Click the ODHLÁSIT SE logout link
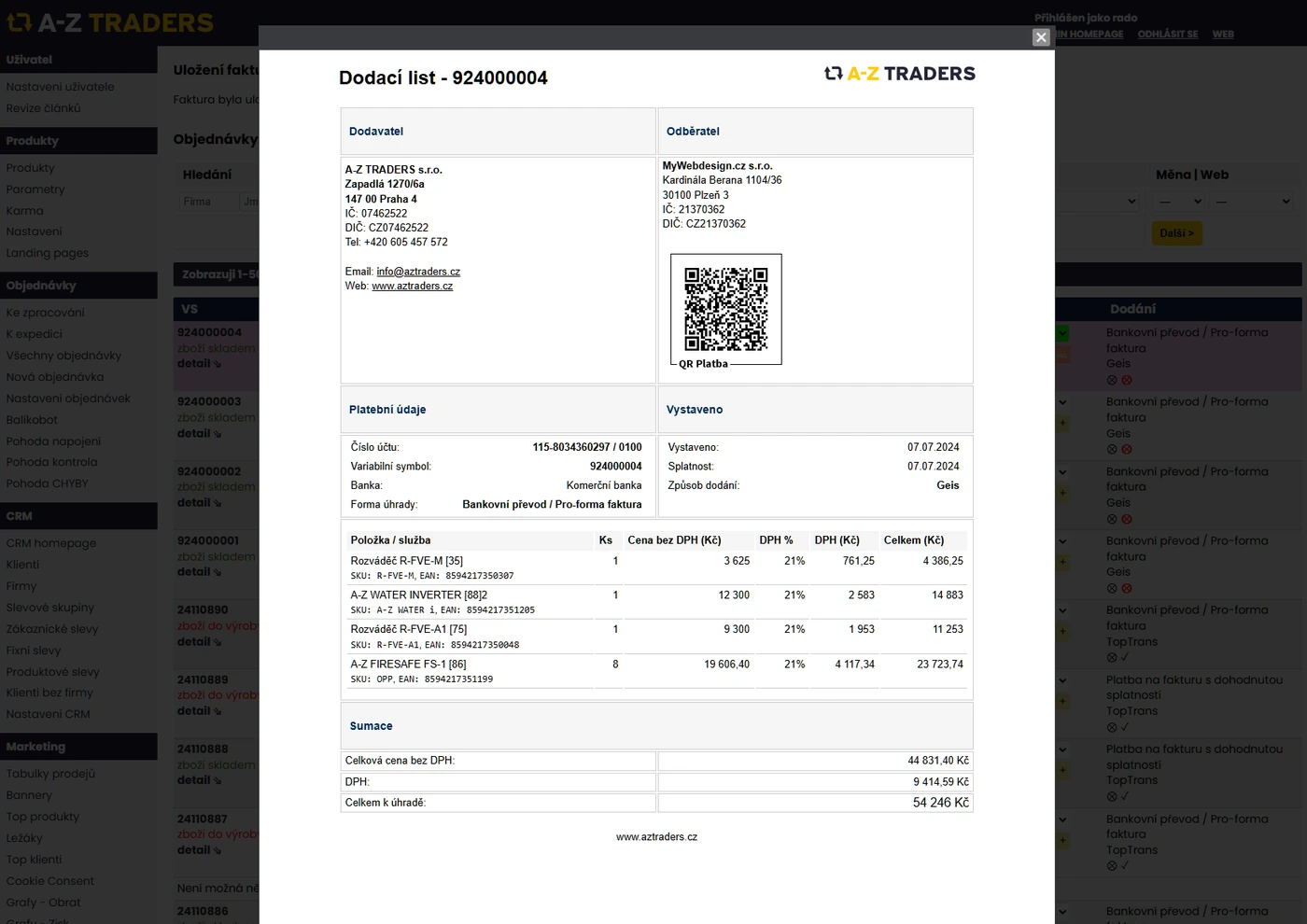The image size is (1307, 924). (1167, 35)
